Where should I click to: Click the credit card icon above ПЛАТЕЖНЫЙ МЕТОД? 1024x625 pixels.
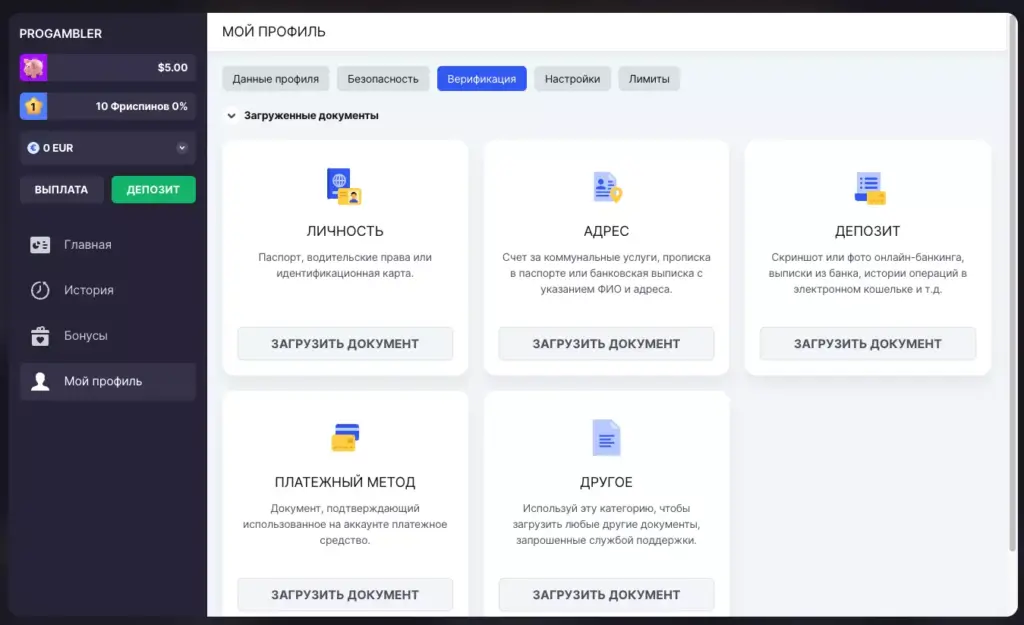[x=344, y=437]
